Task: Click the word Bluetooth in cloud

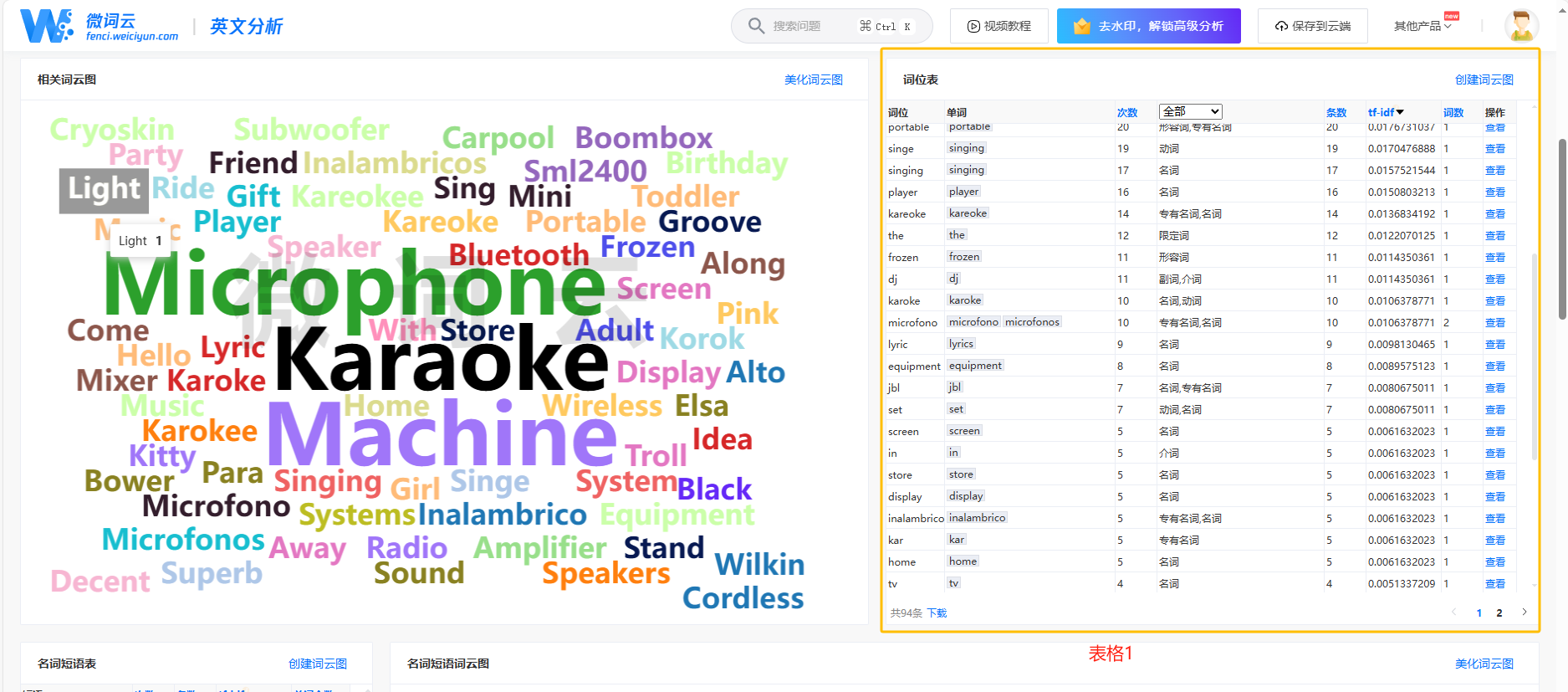Action: point(518,254)
